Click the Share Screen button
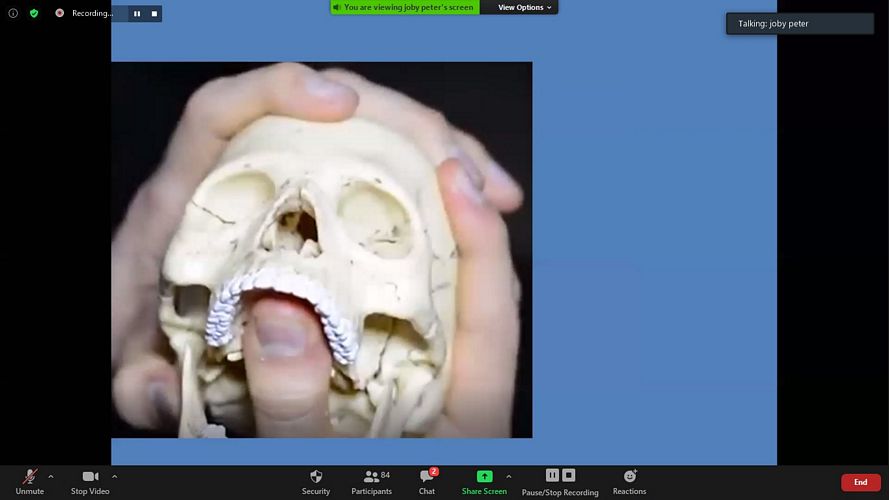Viewport: 889px width, 500px height. pos(484,482)
